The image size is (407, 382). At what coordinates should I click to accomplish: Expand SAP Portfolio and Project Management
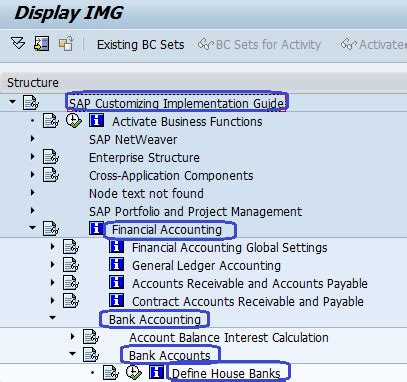point(32,210)
